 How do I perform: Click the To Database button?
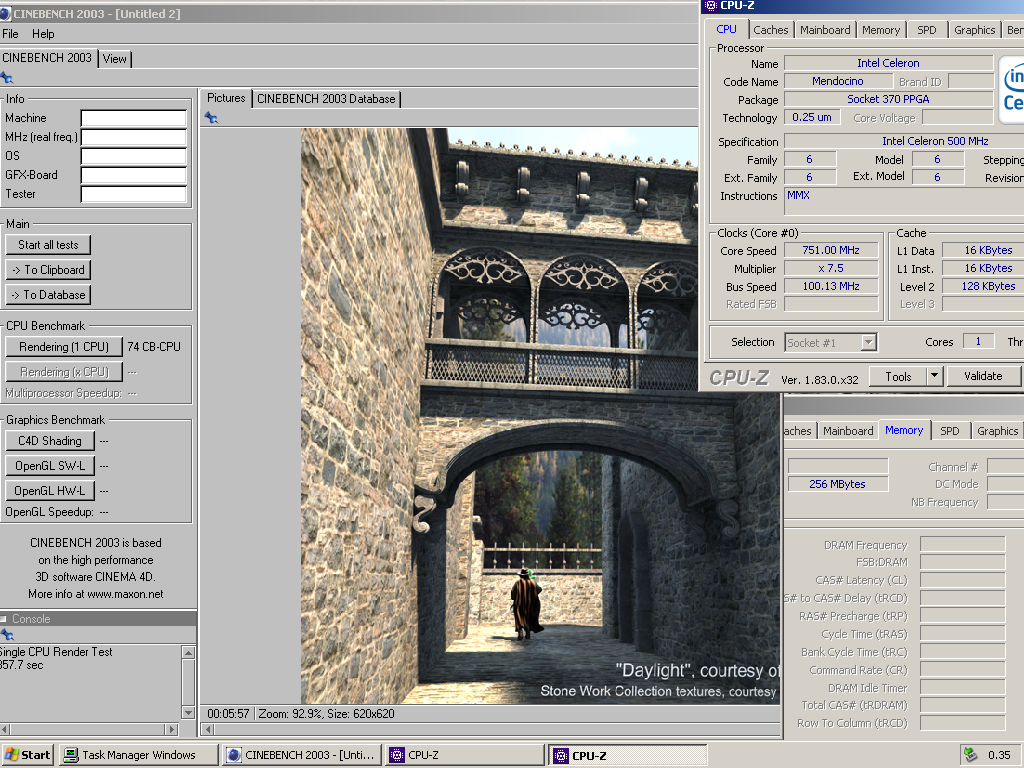(48, 295)
